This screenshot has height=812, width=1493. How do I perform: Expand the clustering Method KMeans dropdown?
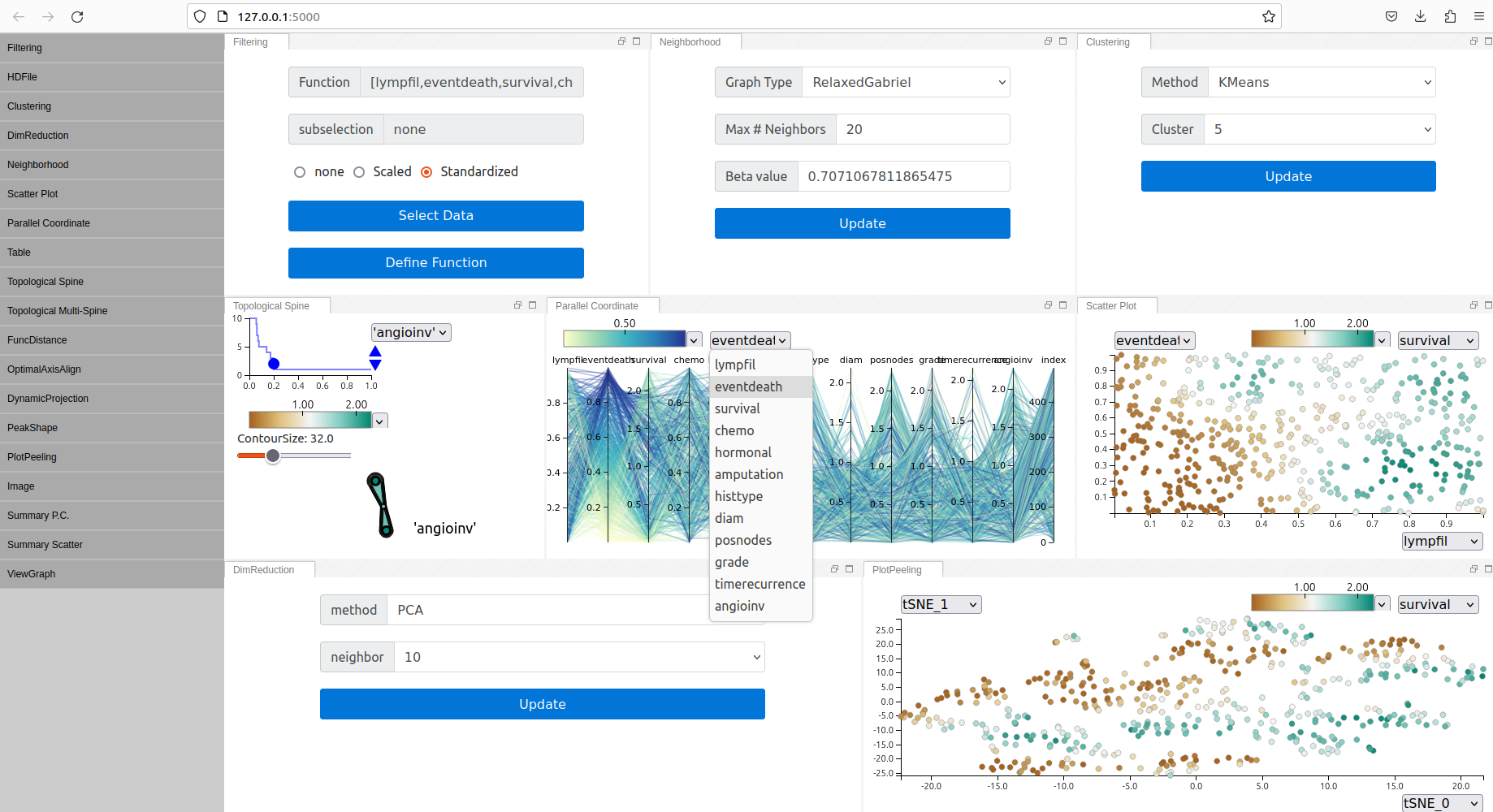tap(1321, 82)
